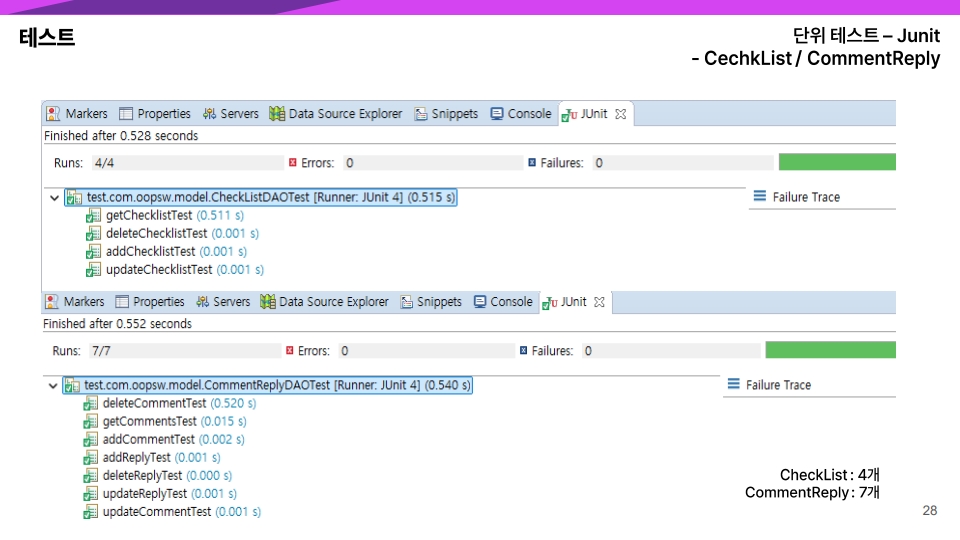Click the getCommentsTest passed-test icon
The height and width of the screenshot is (540, 960).
[90, 421]
